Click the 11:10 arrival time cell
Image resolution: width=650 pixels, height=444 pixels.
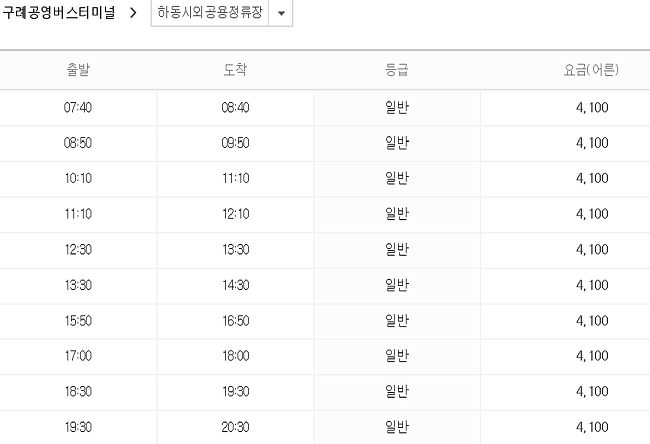pyautogui.click(x=235, y=178)
